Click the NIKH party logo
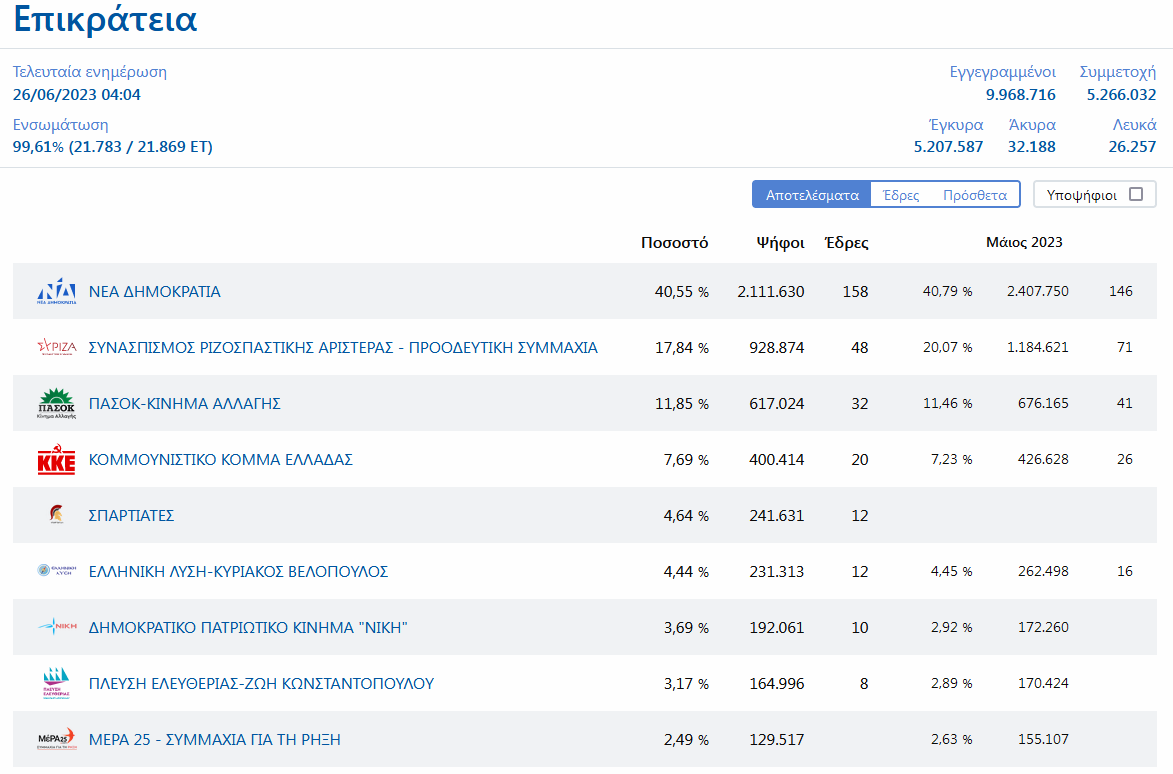 tap(56, 627)
